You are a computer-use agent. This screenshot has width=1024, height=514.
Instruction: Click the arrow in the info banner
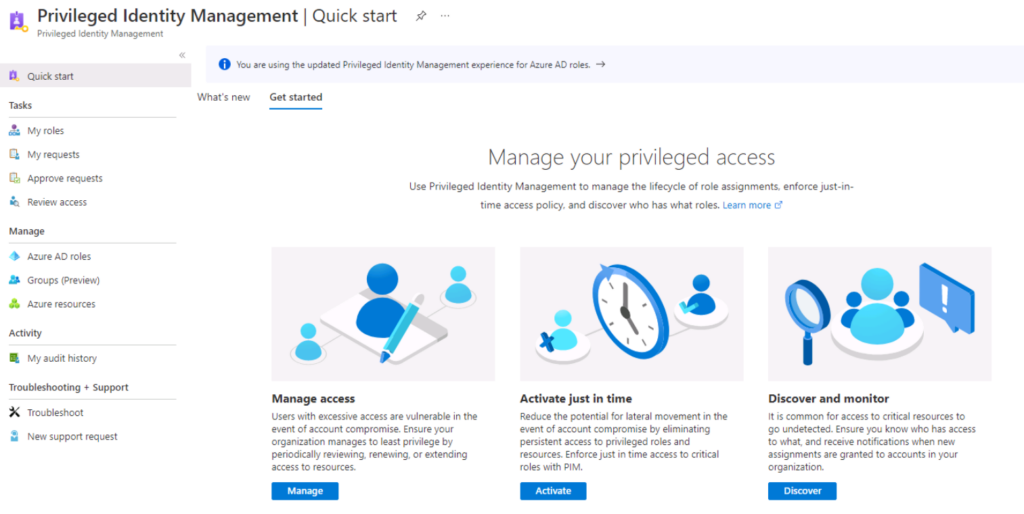click(600, 64)
